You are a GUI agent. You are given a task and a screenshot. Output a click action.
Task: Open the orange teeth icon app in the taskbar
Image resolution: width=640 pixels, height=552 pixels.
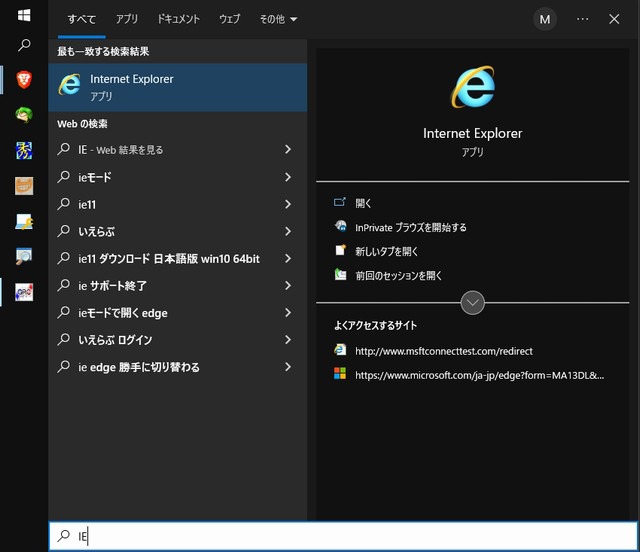(x=24, y=186)
